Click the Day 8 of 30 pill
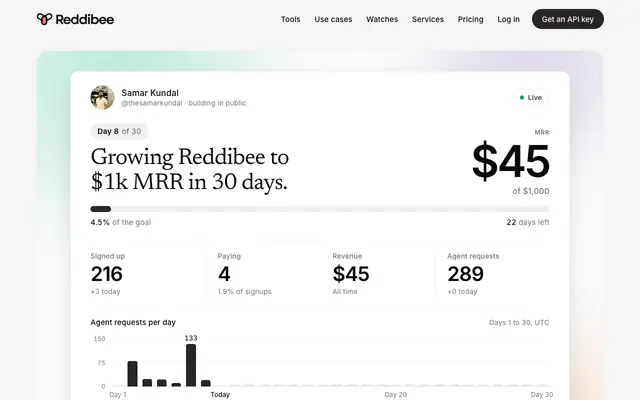The height and width of the screenshot is (400, 640). [119, 131]
